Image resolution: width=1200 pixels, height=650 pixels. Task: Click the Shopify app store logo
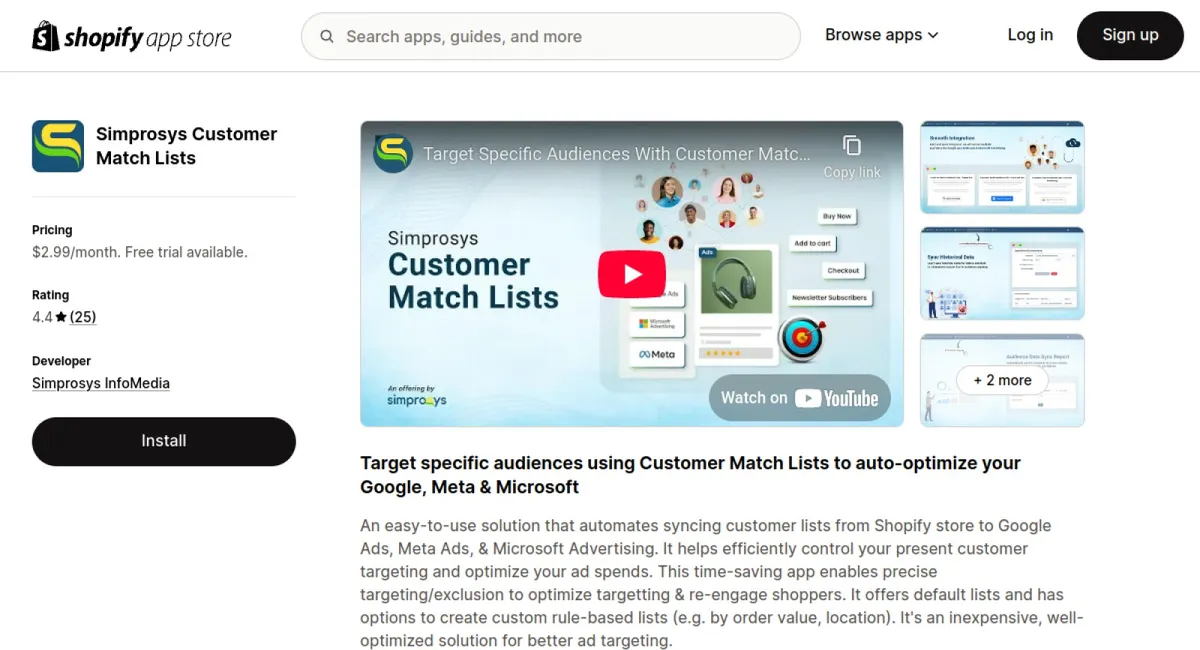[131, 35]
